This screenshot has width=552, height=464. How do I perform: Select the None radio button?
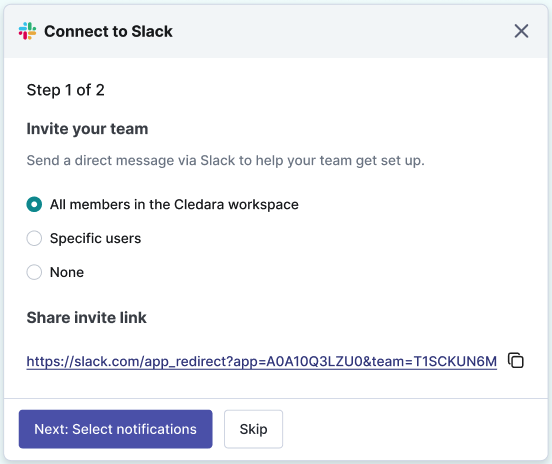(34, 272)
